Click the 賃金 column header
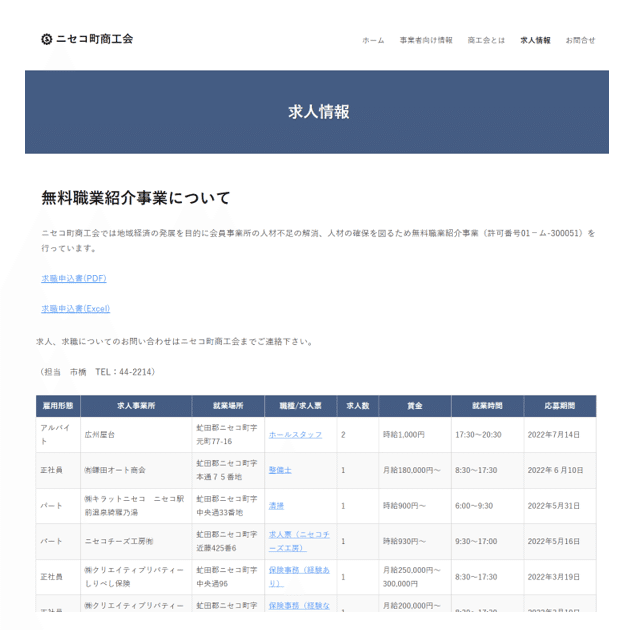Viewport: 623px width, 630px height. tap(415, 406)
